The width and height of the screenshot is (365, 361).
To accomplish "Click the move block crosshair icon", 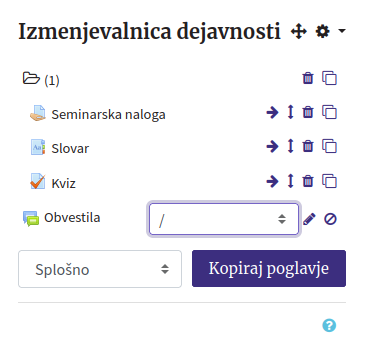I will pos(298,32).
